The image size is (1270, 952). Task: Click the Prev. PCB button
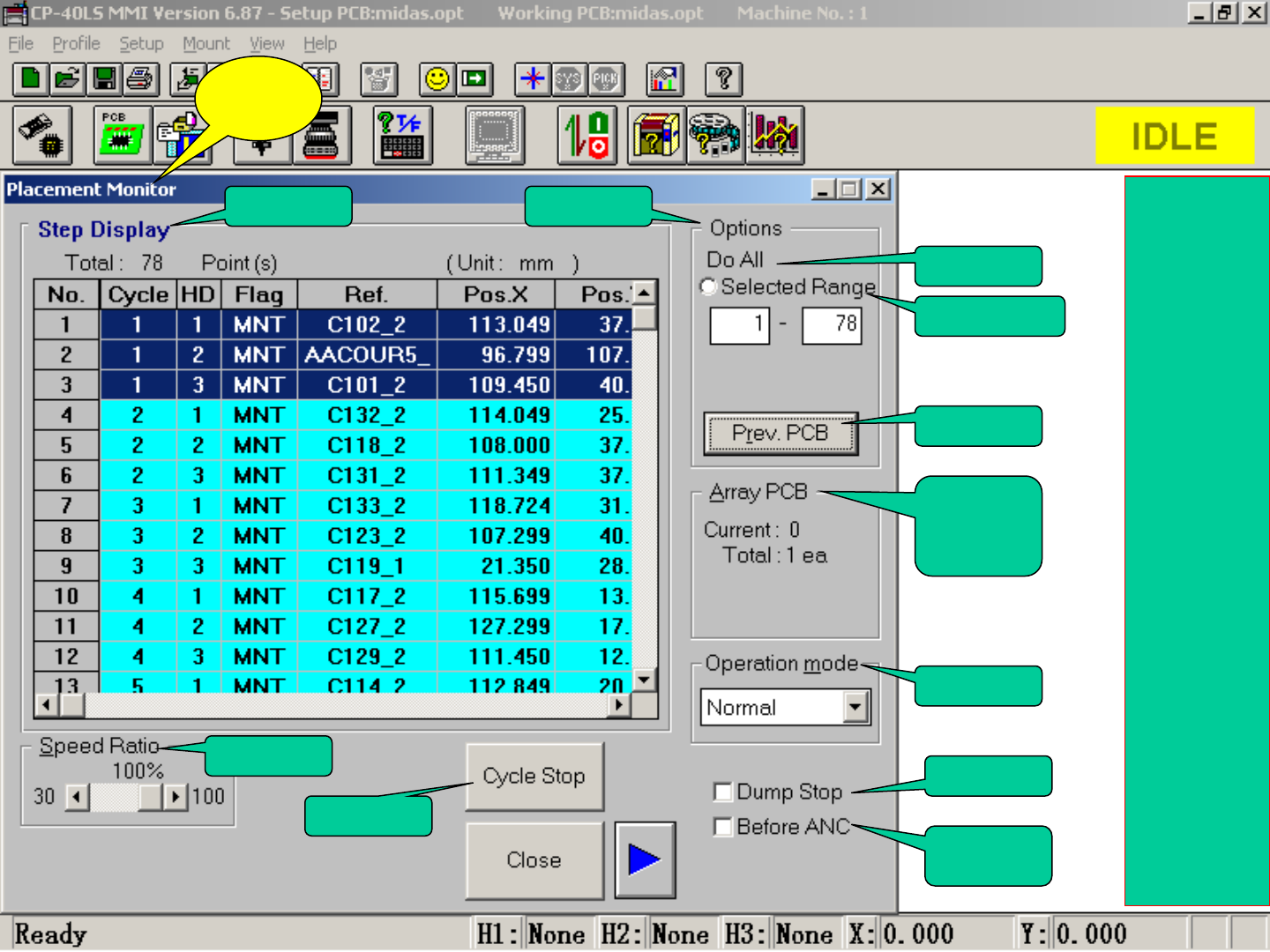click(780, 434)
